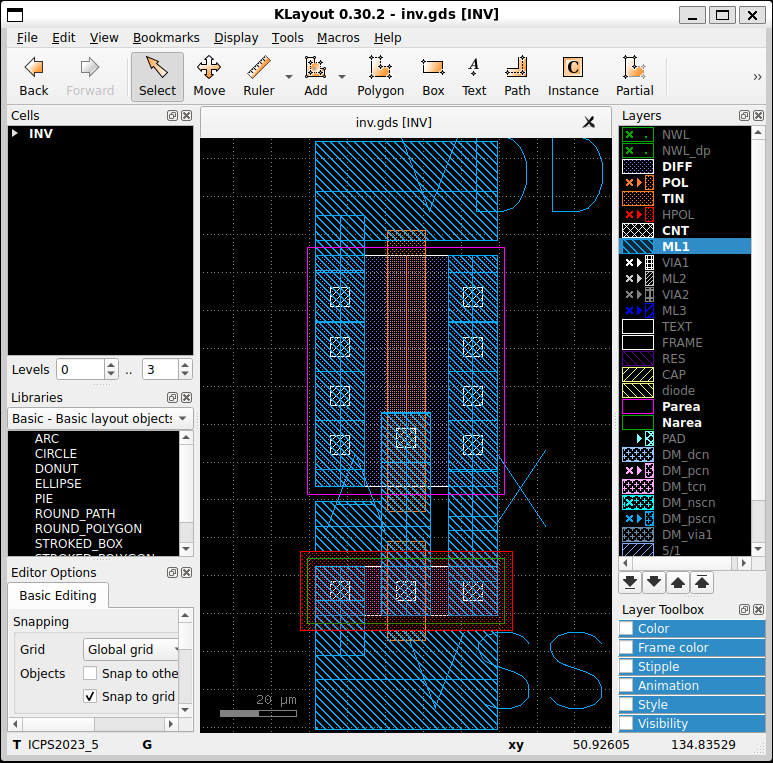Click the libraries list scroll down arrow
The height and width of the screenshot is (763, 773).
pyautogui.click(x=186, y=549)
